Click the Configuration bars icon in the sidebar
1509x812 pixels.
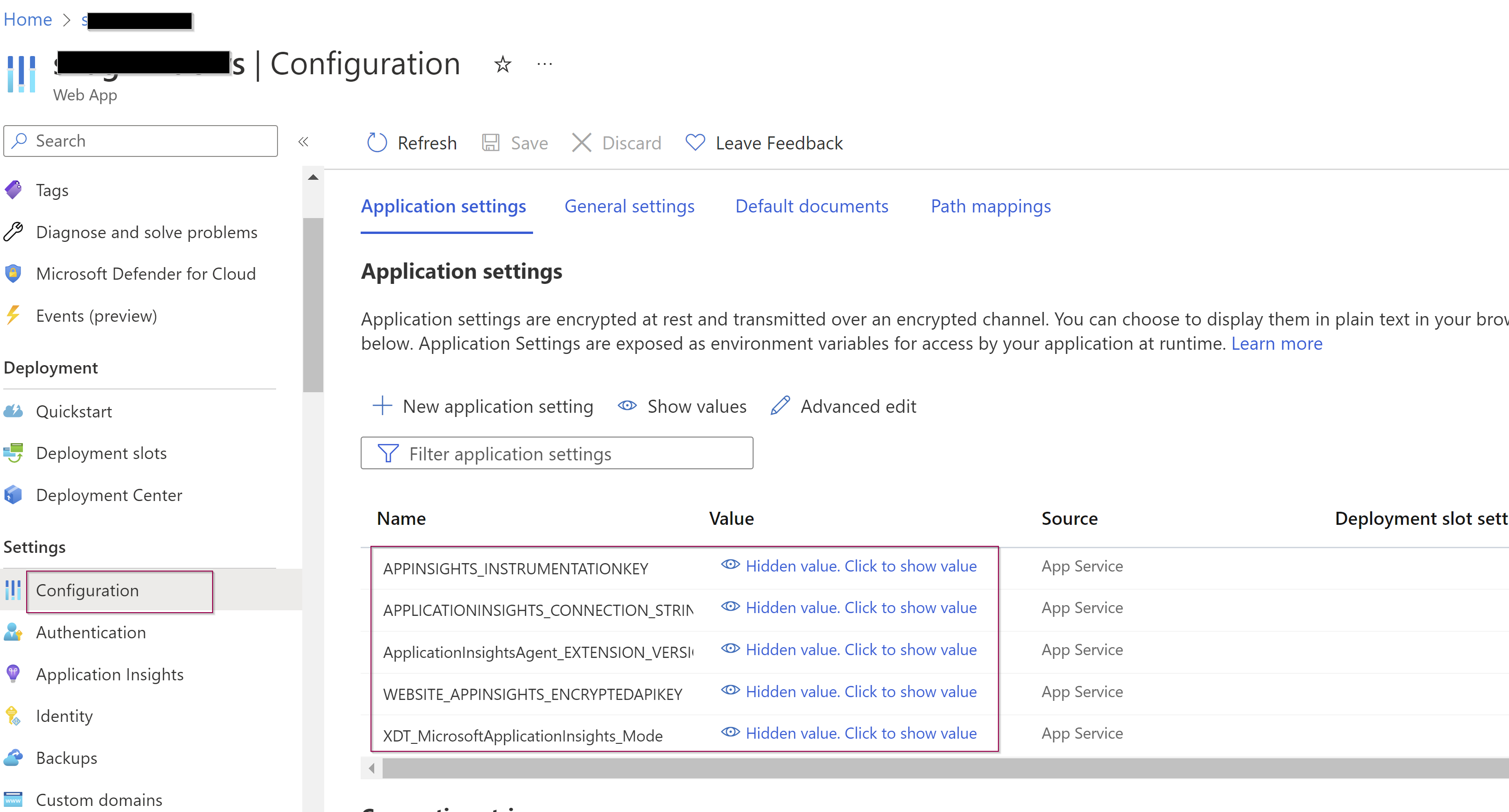coord(13,590)
